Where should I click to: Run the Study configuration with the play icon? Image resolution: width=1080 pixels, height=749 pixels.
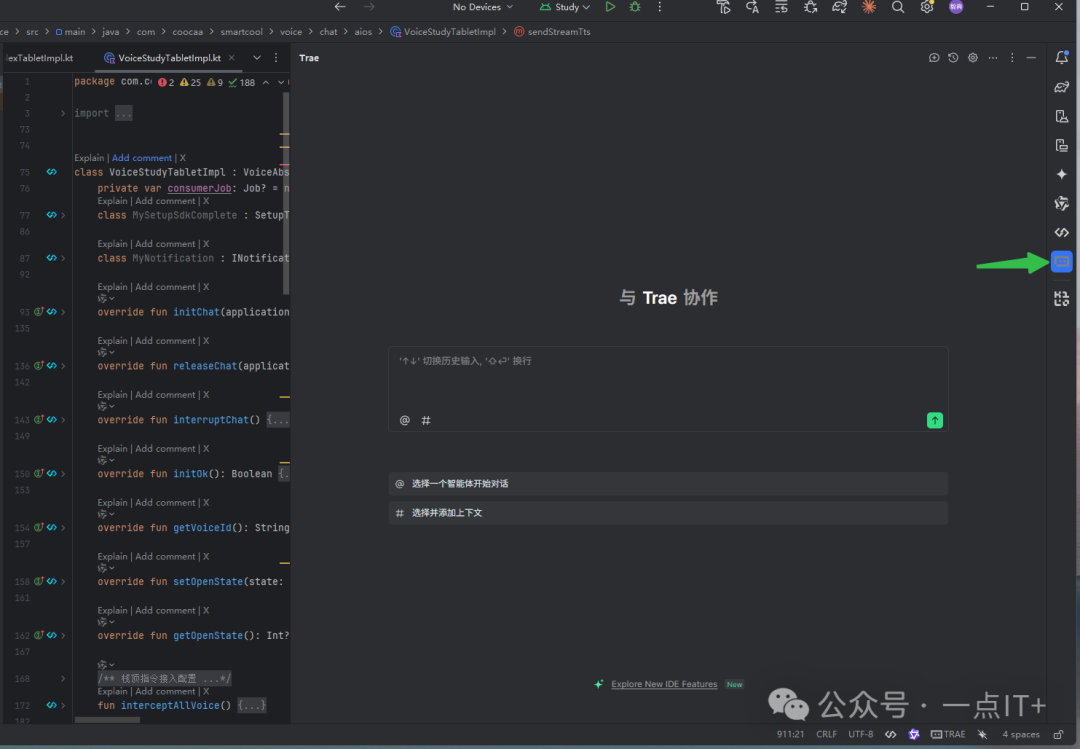pos(610,7)
